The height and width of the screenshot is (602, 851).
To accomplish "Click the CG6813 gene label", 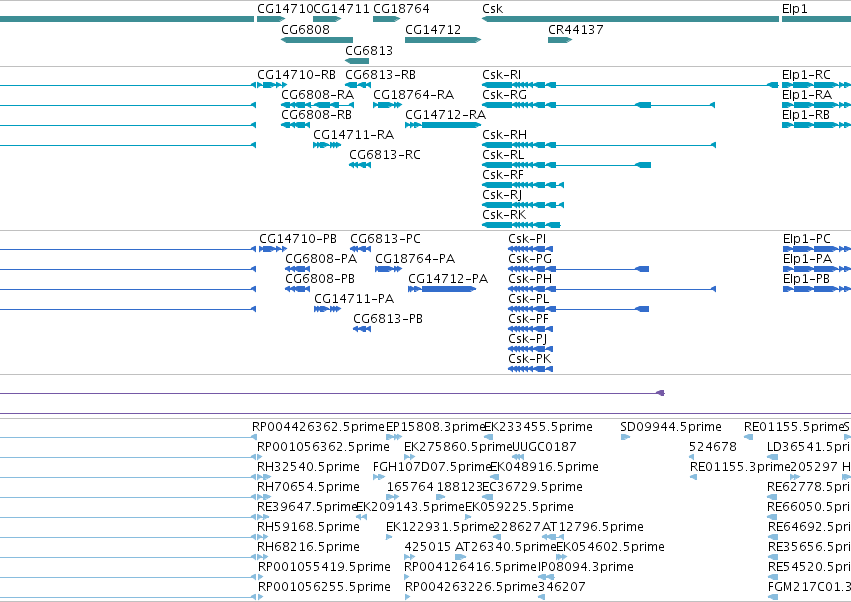I will tap(369, 50).
